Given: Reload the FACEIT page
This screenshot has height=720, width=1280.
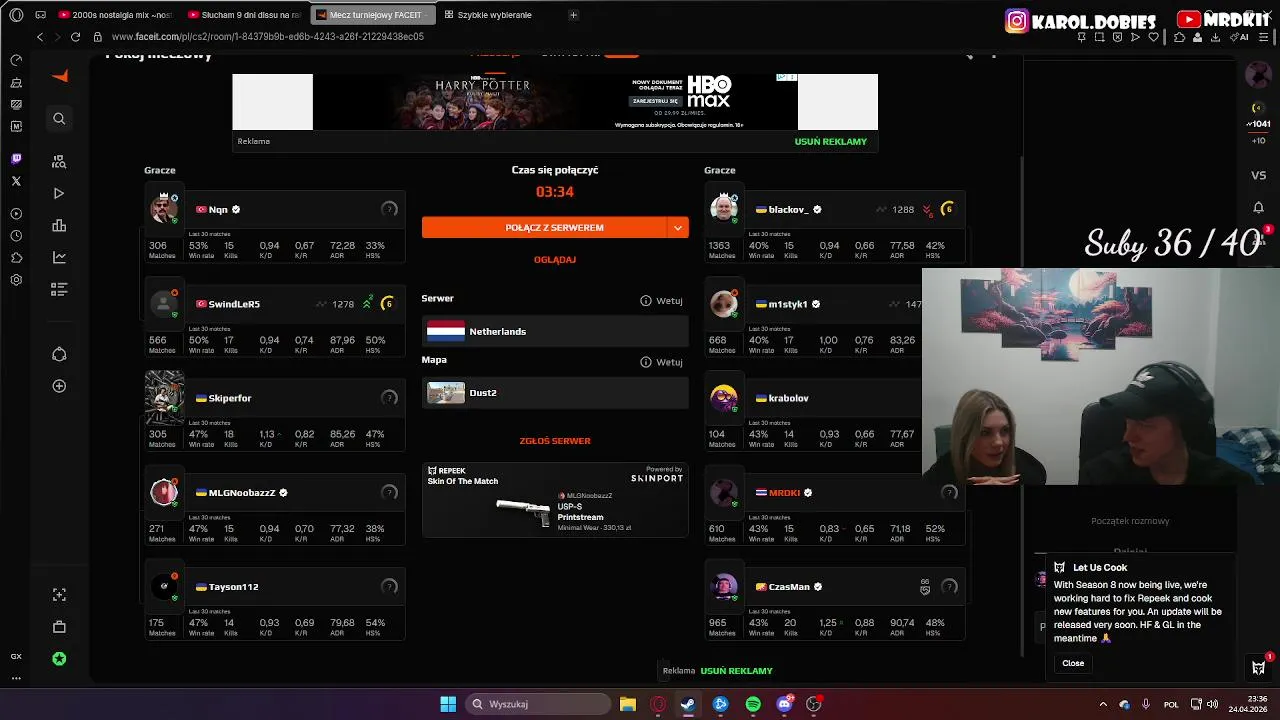Looking at the screenshot, I should 75,37.
